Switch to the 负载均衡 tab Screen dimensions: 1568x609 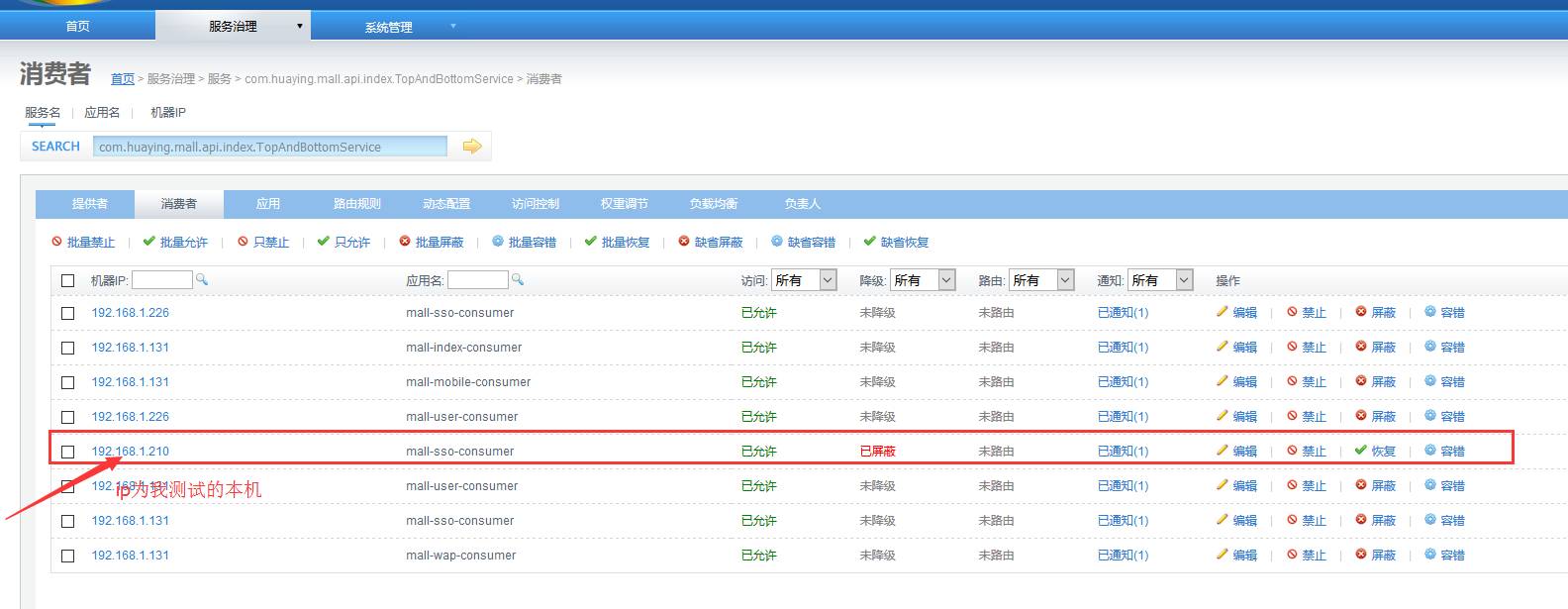click(x=714, y=204)
